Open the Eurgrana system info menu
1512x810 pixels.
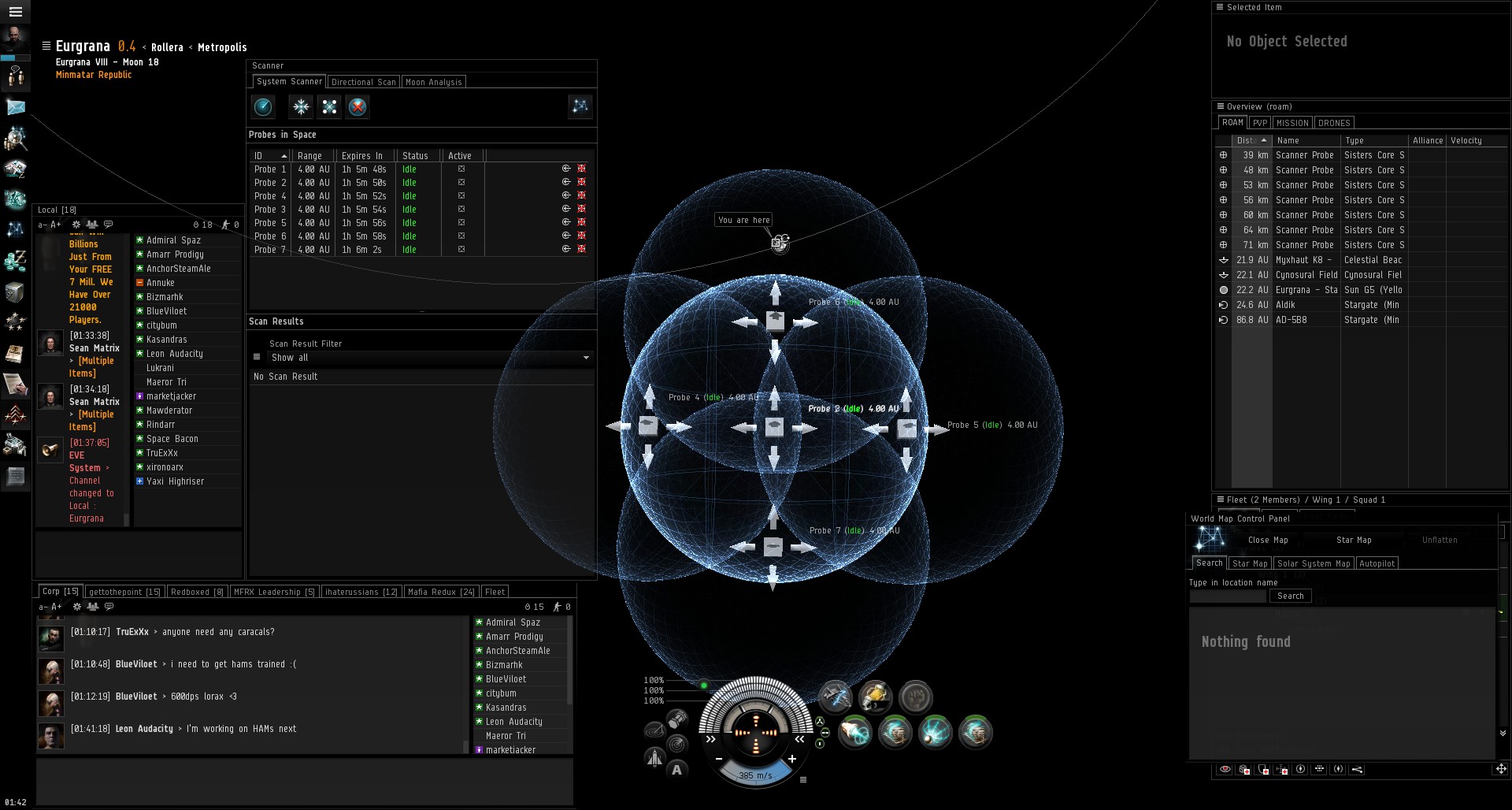[x=46, y=46]
